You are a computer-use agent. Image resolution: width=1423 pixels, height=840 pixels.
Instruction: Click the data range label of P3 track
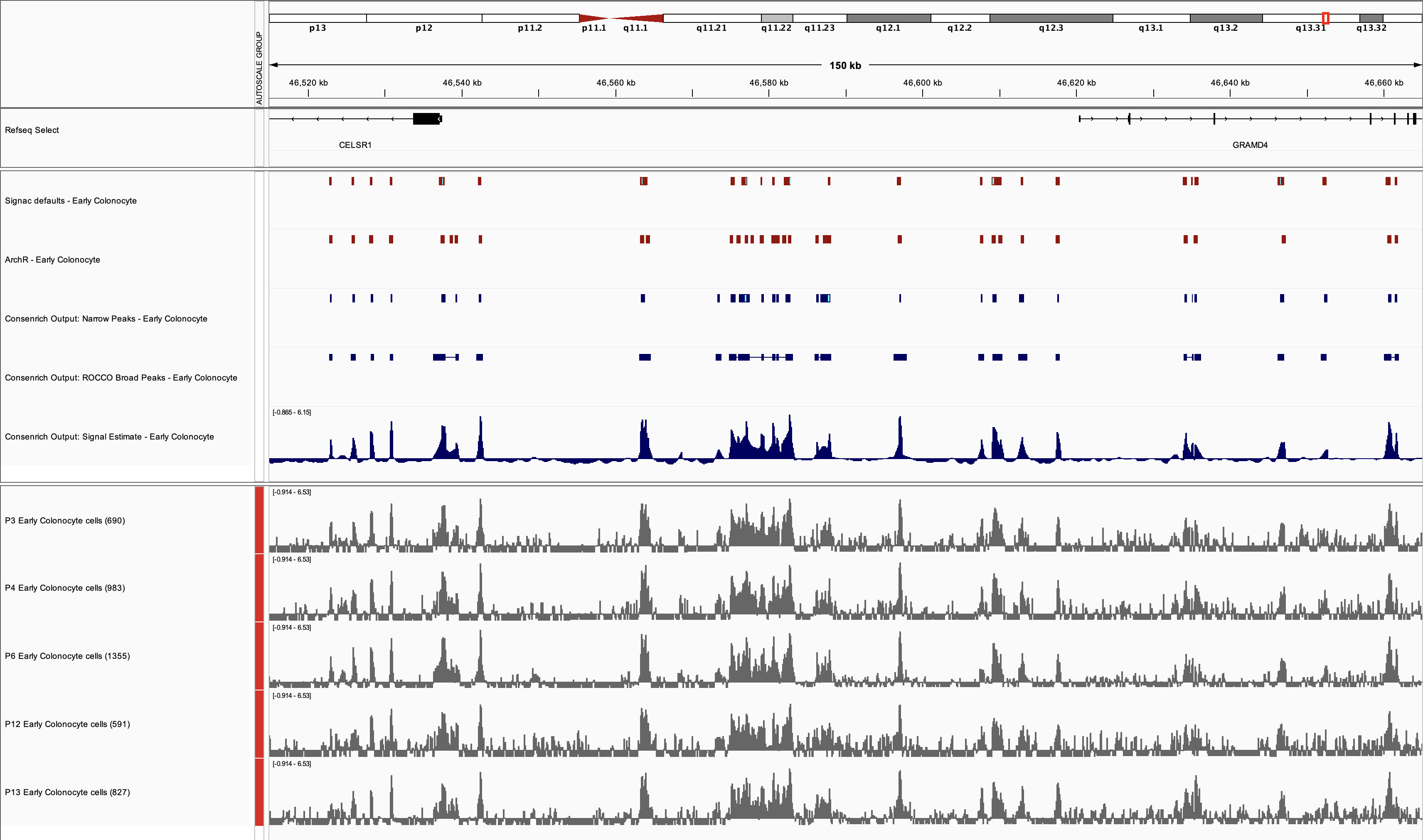[x=292, y=492]
